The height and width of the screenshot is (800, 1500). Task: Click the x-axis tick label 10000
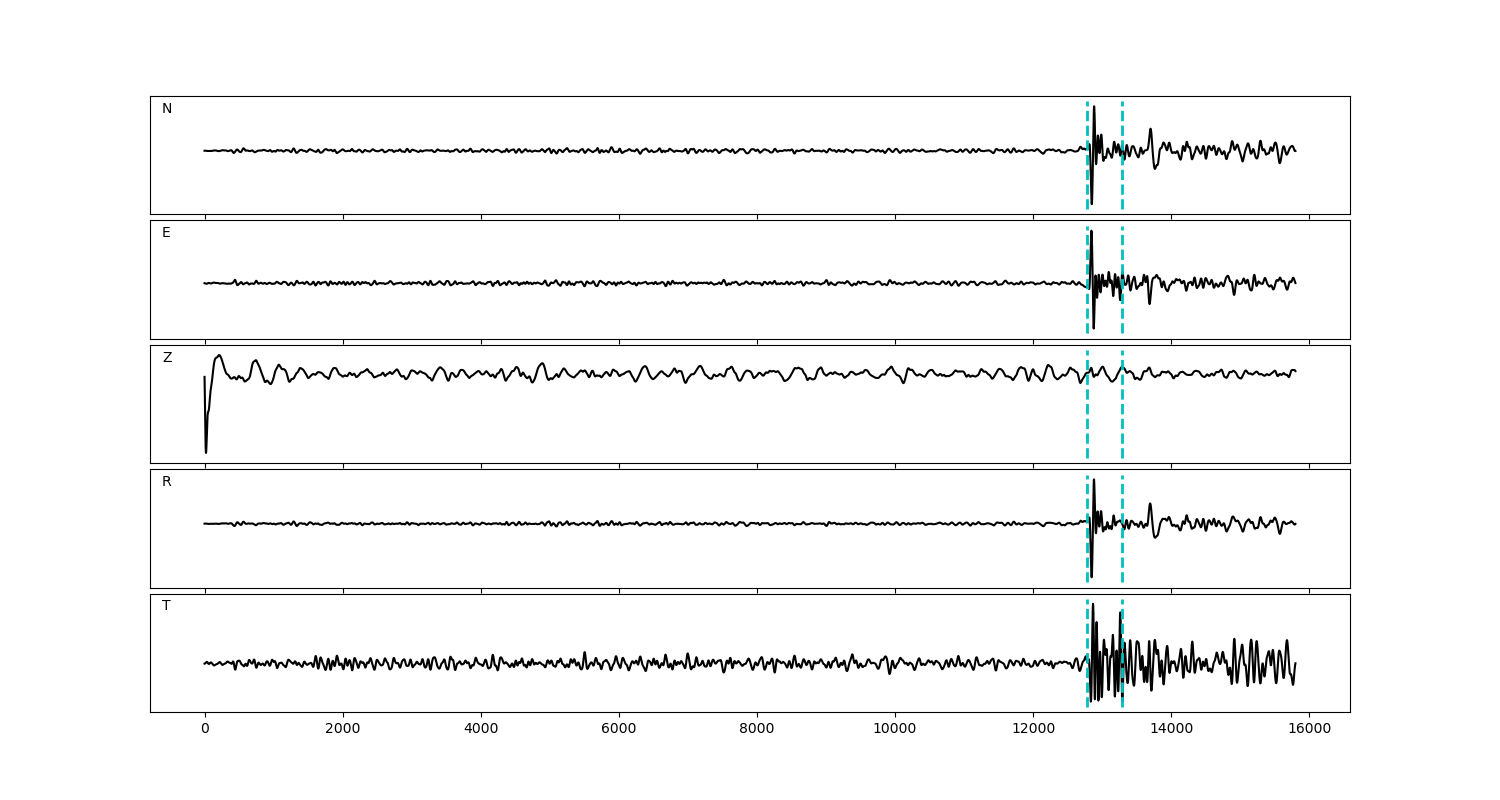click(x=895, y=730)
